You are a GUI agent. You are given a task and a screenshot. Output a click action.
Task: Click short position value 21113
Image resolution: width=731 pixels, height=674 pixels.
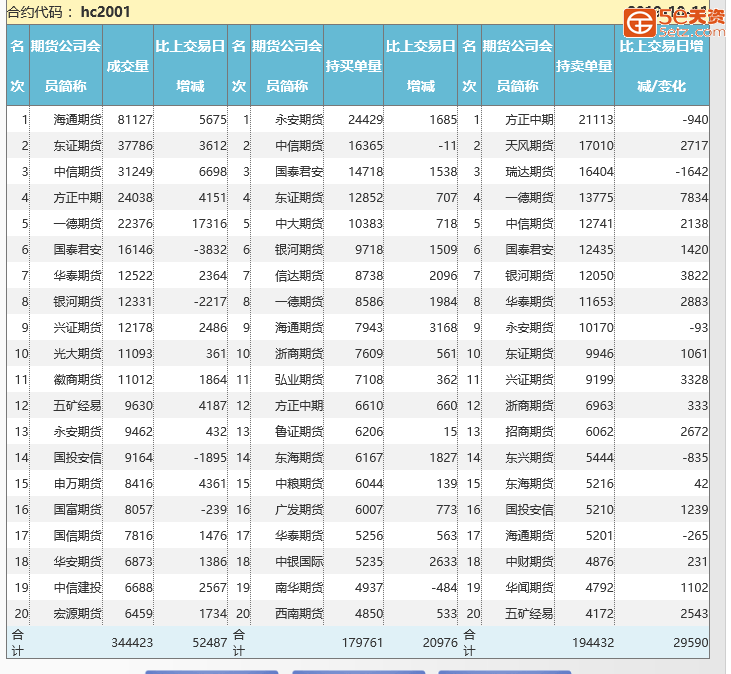click(x=596, y=120)
